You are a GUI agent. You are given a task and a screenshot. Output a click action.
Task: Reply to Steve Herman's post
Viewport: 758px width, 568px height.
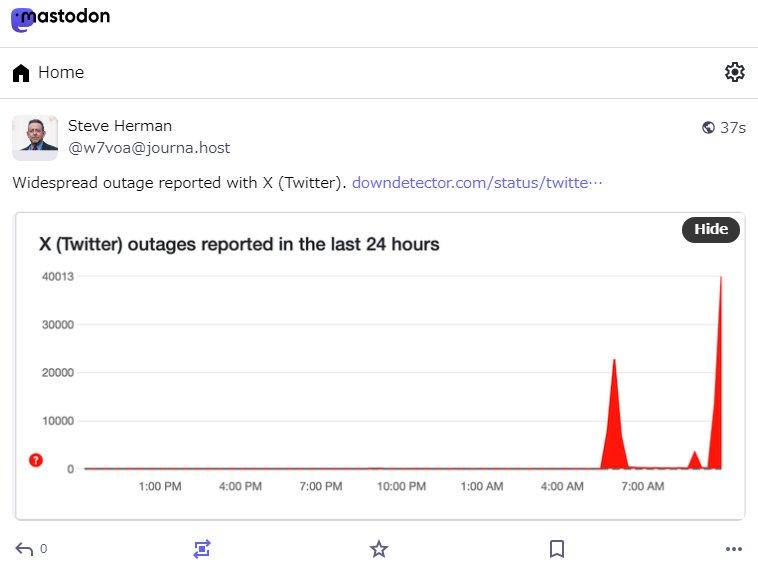[25, 548]
